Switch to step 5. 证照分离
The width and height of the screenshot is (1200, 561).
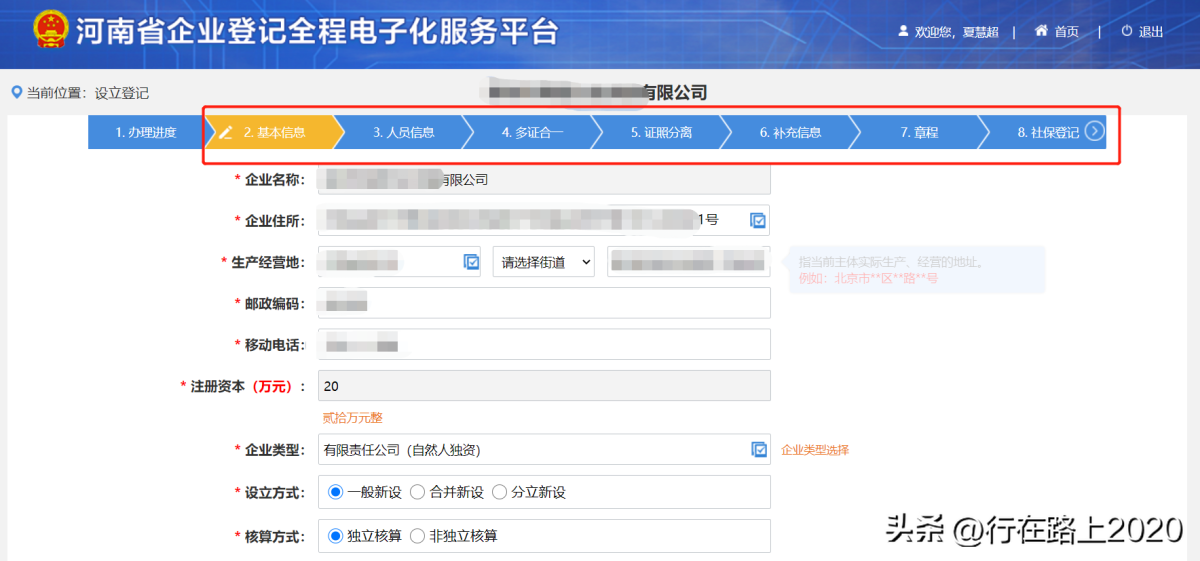(x=661, y=132)
